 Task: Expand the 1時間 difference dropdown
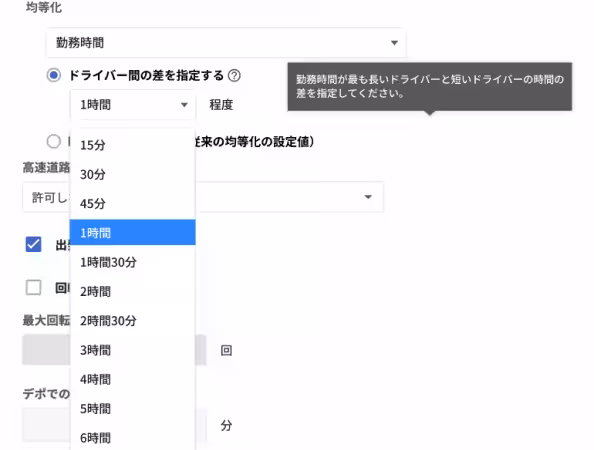coord(133,105)
